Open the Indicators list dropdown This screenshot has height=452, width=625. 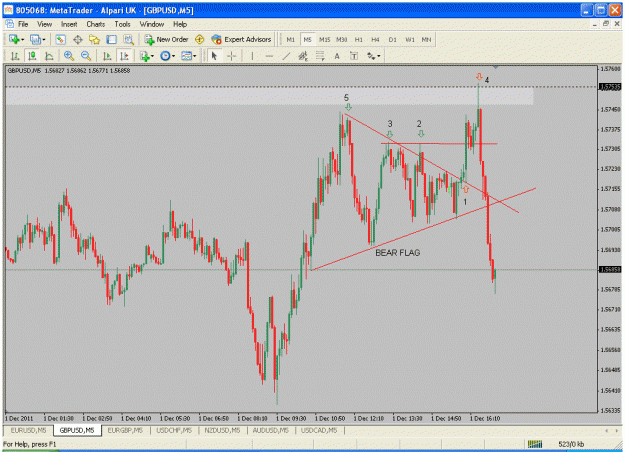[x=147, y=56]
